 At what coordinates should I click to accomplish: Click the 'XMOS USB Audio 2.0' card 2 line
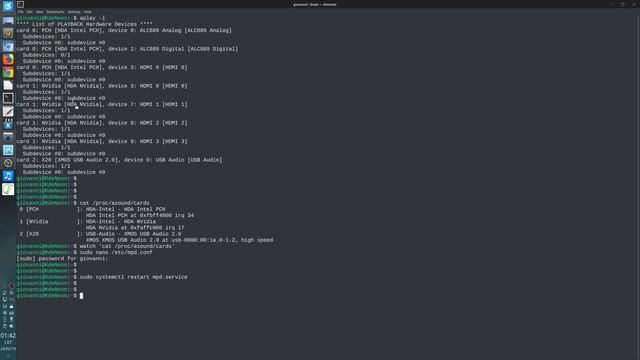(120, 160)
